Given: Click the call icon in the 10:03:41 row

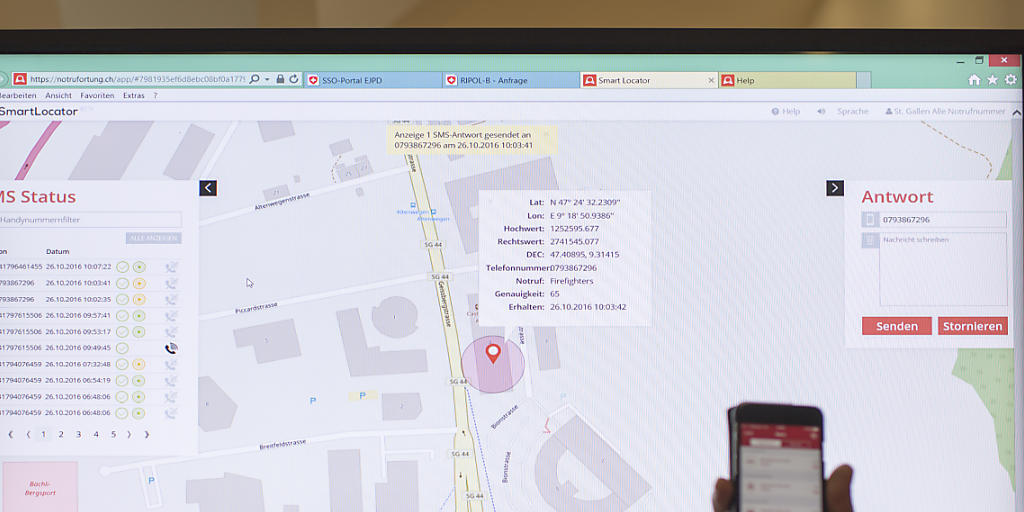Looking at the screenshot, I should (171, 283).
